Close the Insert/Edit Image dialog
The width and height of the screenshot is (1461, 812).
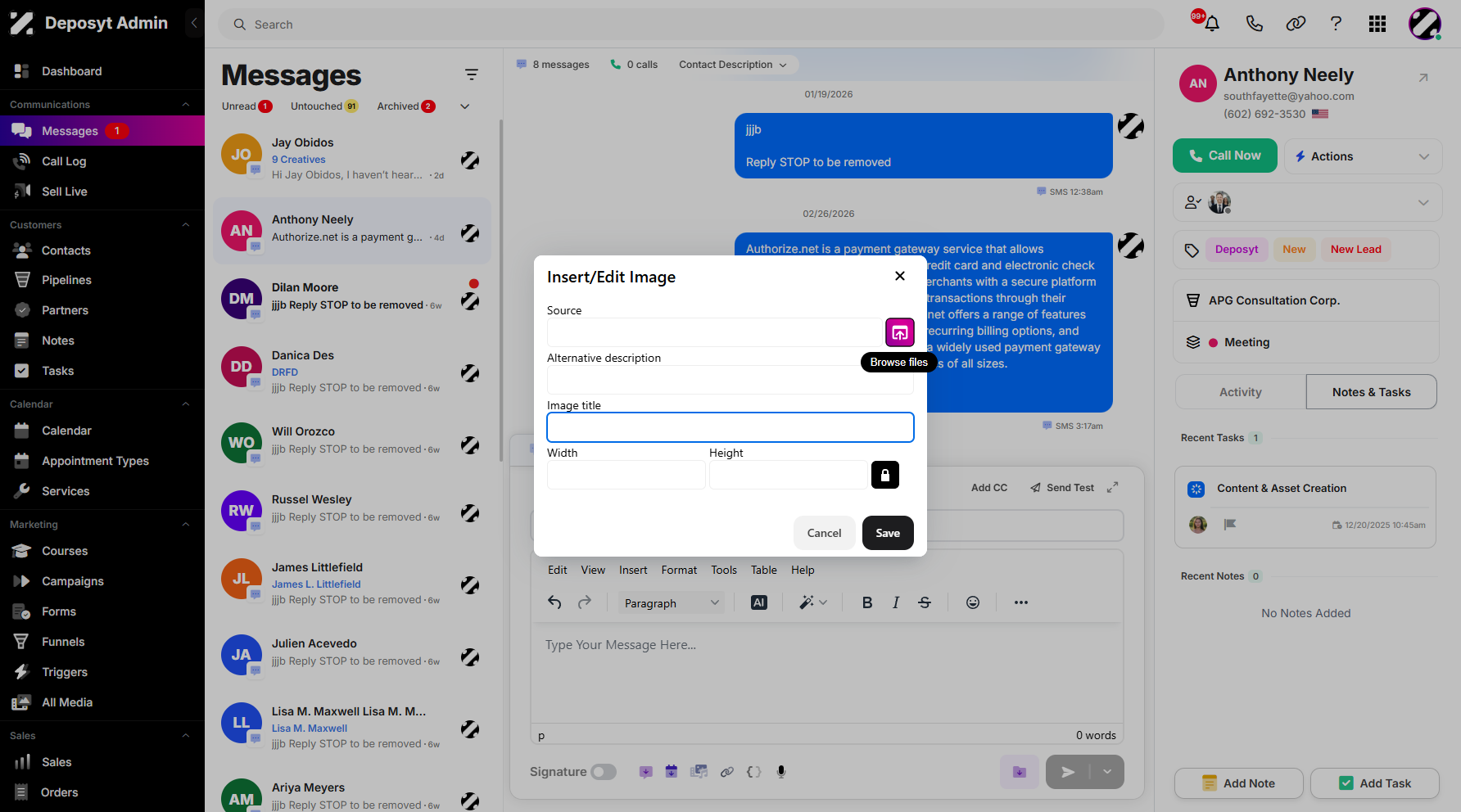tap(899, 276)
